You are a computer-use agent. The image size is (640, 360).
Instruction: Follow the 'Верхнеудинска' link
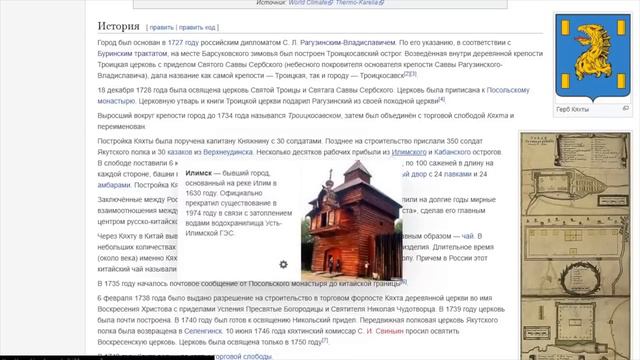(228, 152)
